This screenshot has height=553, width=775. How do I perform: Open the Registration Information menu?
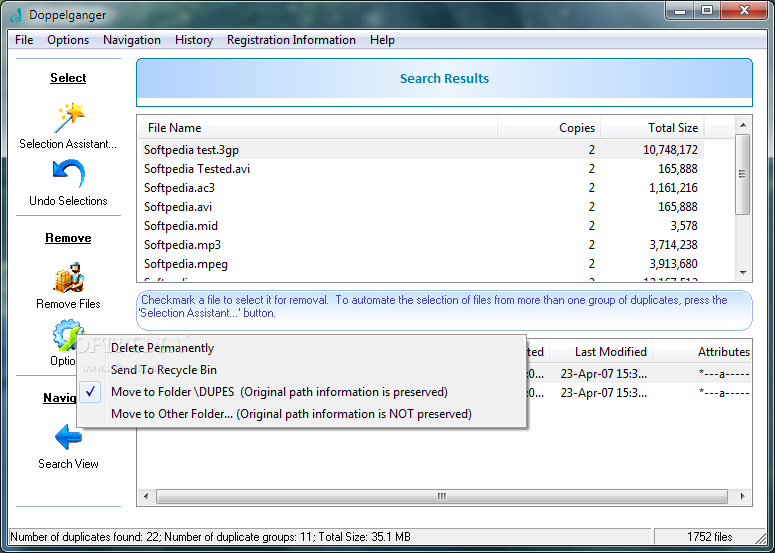tap(291, 40)
